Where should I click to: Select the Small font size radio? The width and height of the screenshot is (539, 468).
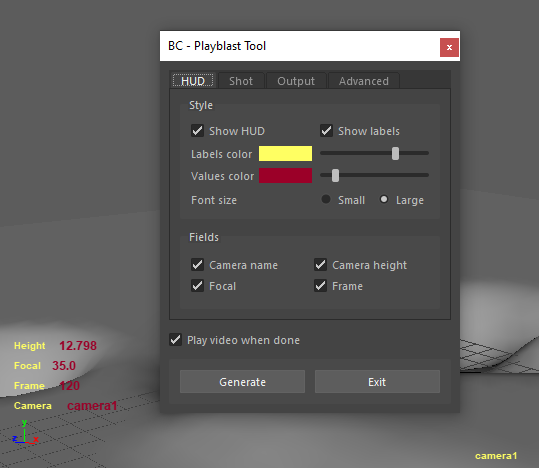tap(326, 199)
